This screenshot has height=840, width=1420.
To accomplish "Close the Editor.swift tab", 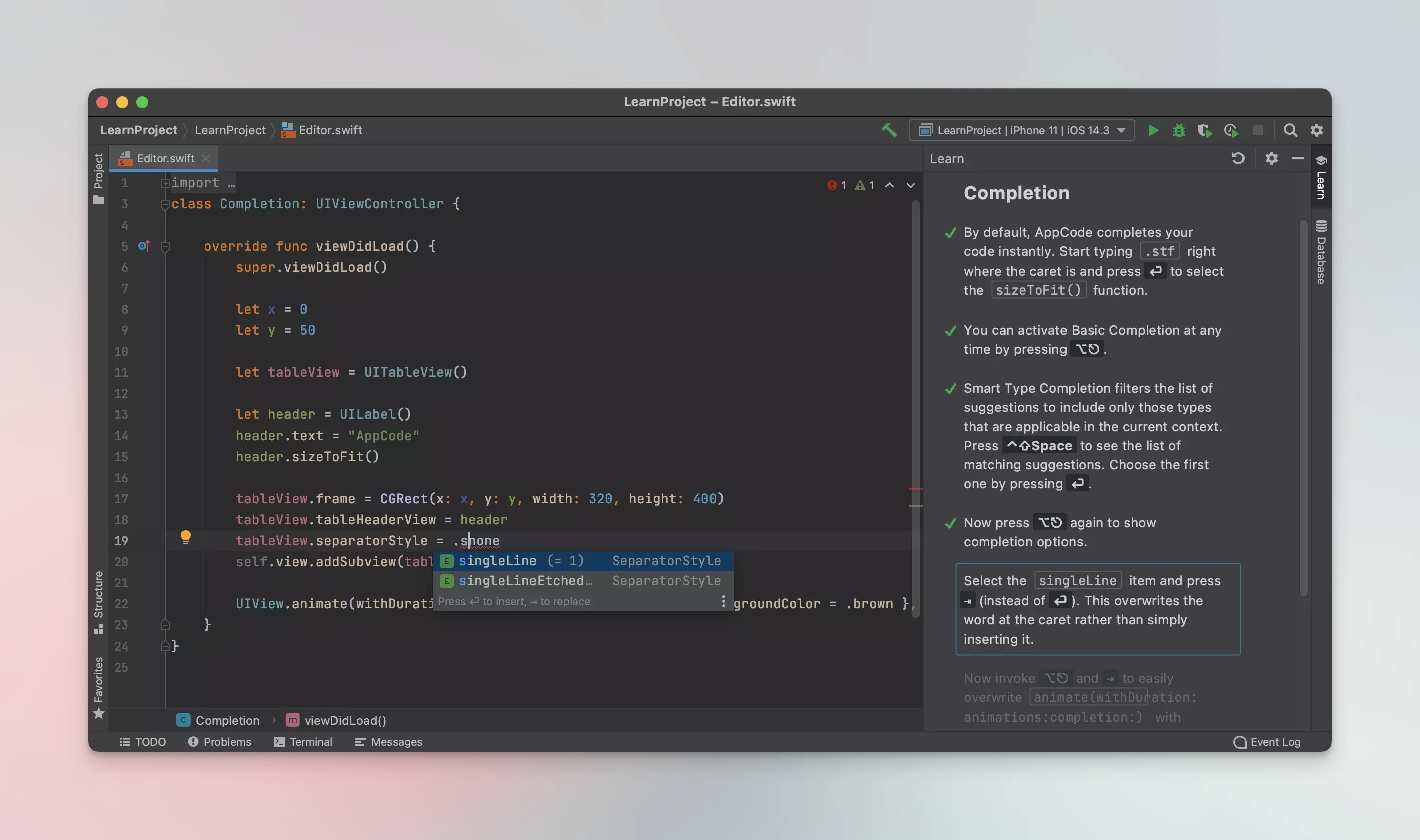I will pyautogui.click(x=206, y=158).
